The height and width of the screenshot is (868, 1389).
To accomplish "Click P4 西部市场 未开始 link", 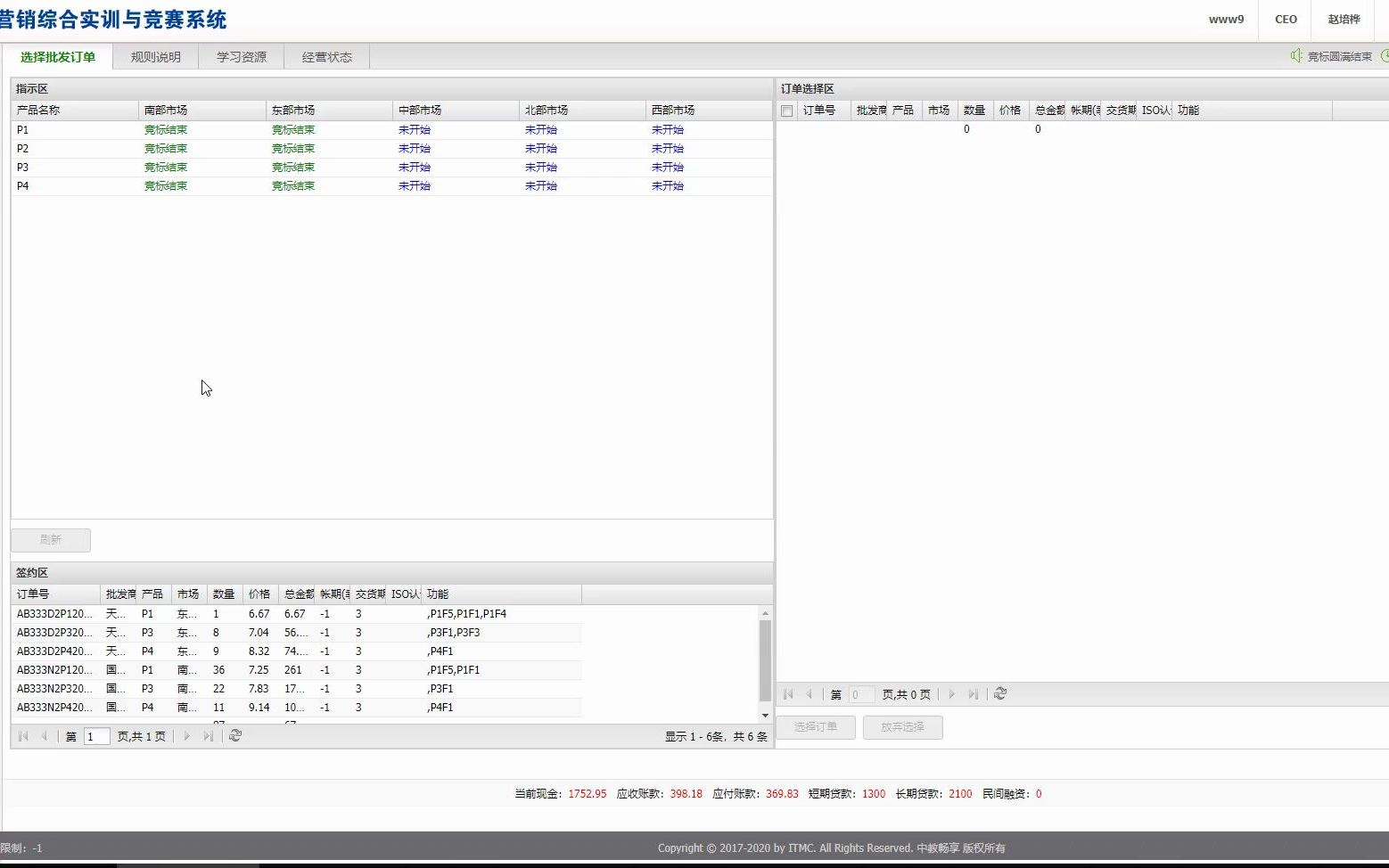I will (668, 186).
